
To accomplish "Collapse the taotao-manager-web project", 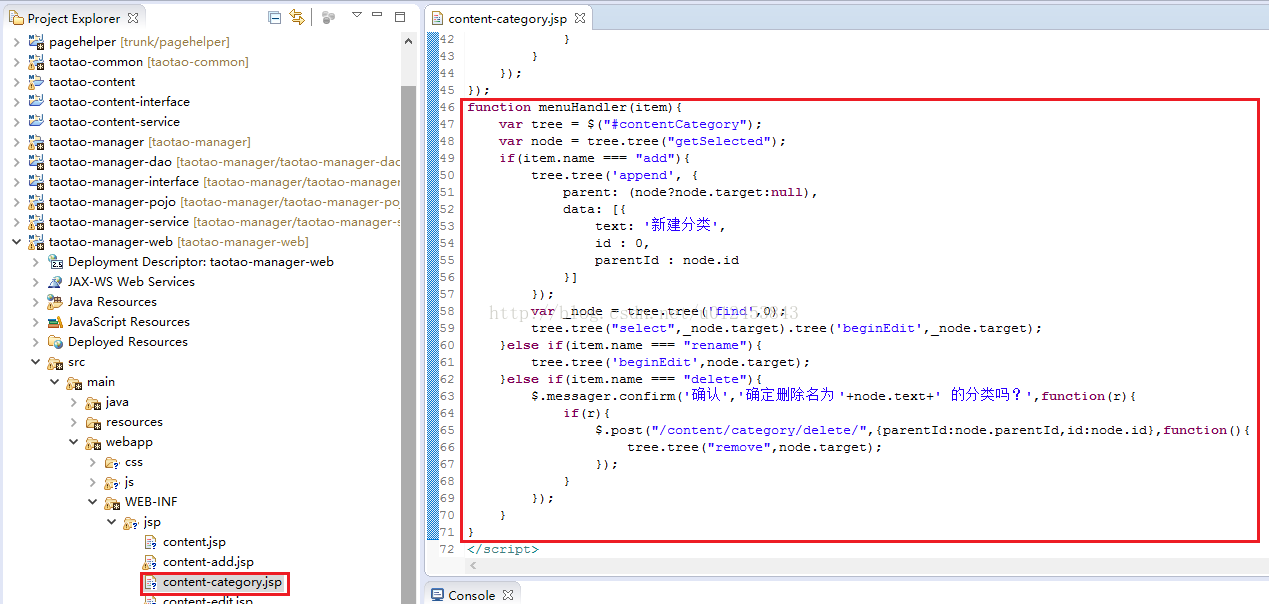I will [16, 242].
